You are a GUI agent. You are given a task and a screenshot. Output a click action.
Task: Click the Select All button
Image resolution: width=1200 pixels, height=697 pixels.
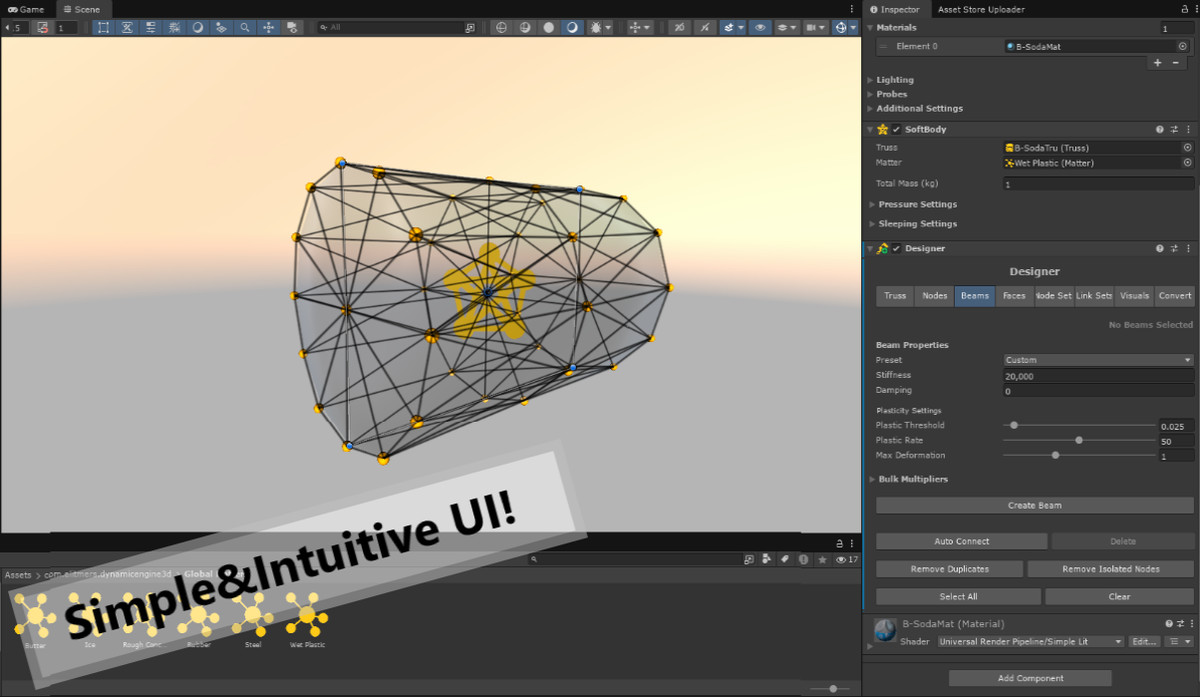click(958, 596)
